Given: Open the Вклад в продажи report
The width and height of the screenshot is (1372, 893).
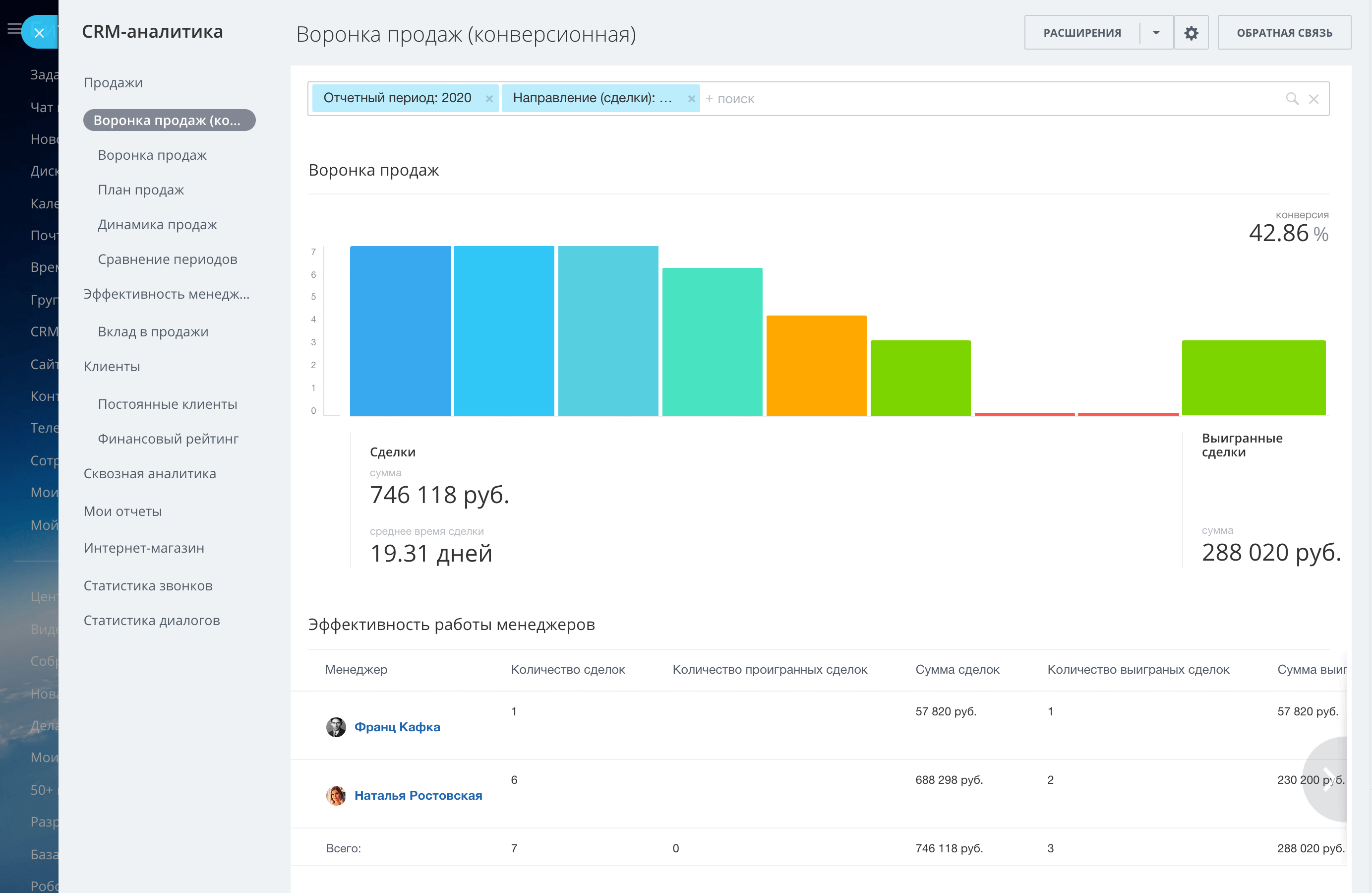Looking at the screenshot, I should (x=153, y=332).
